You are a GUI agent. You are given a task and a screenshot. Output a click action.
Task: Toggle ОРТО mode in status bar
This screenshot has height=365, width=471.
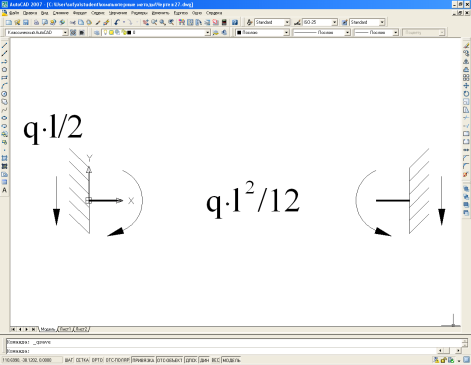97,360
